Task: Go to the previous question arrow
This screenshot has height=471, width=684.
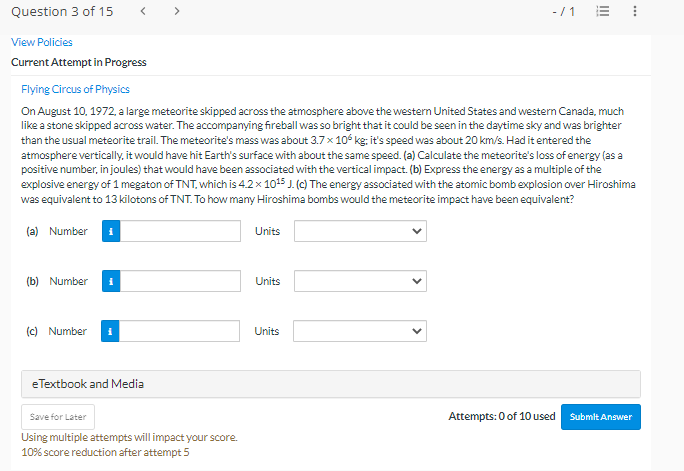Action: (x=143, y=11)
